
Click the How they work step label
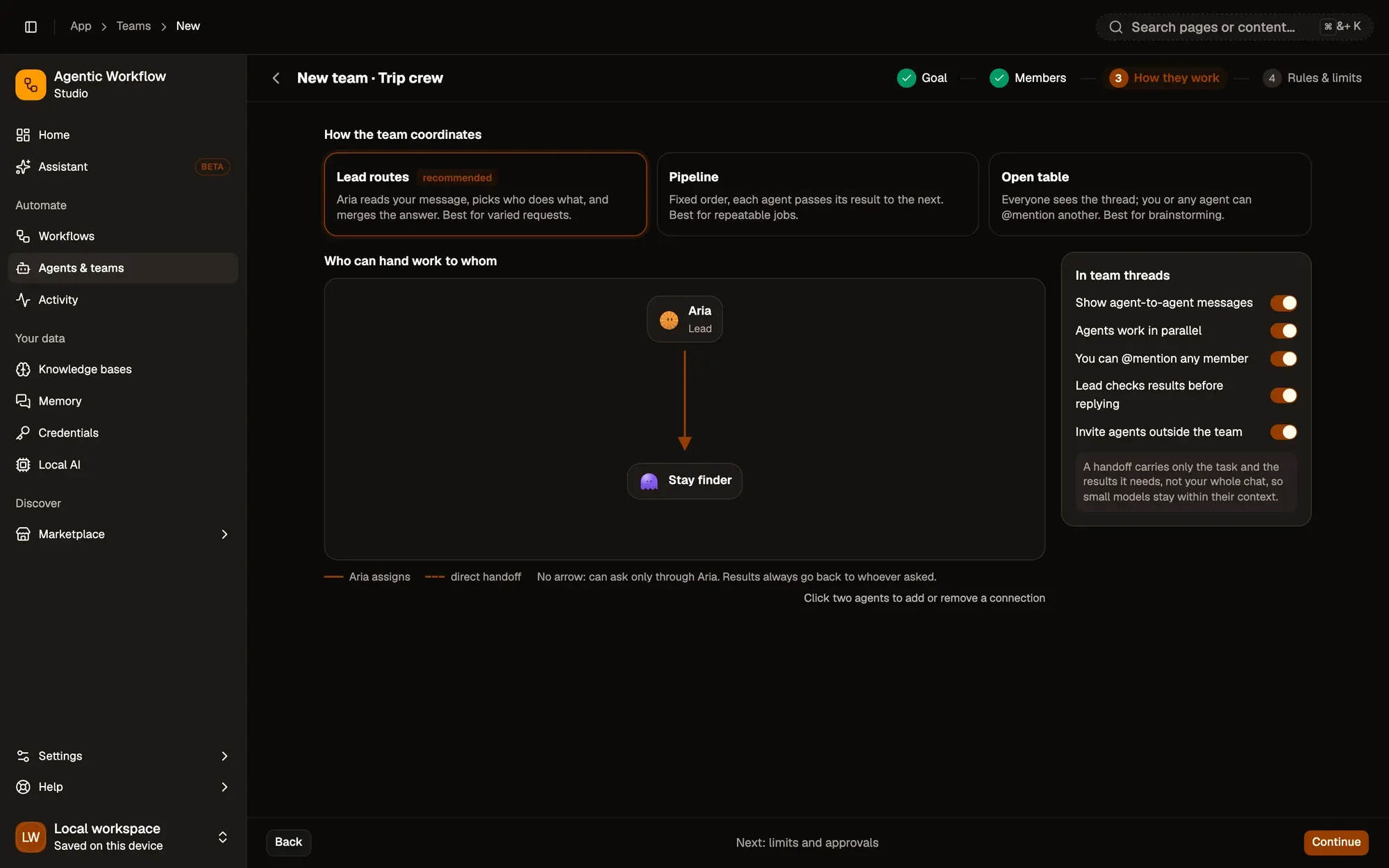pos(1176,78)
